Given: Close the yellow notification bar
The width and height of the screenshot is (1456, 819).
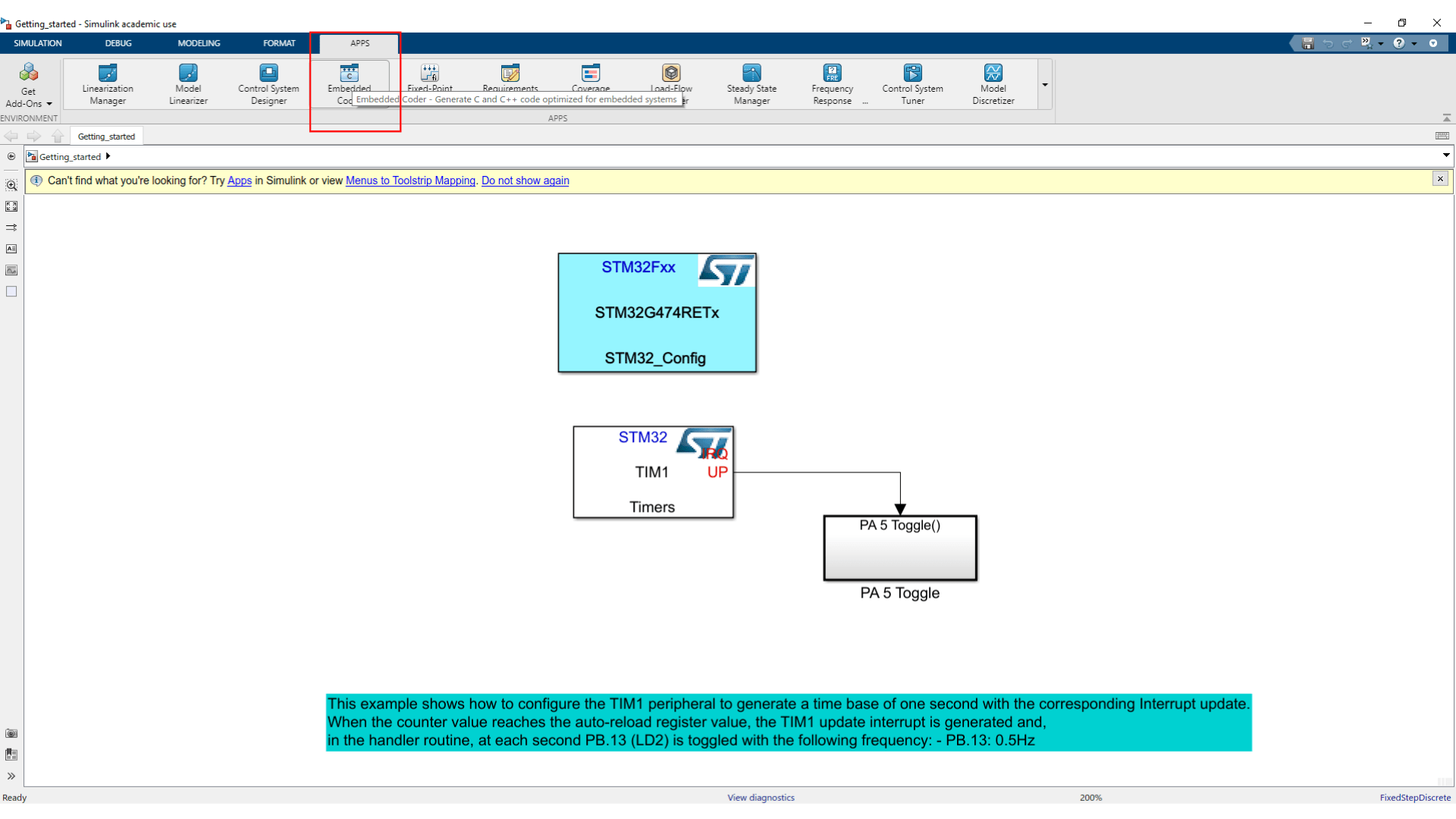Looking at the screenshot, I should pyautogui.click(x=1440, y=179).
